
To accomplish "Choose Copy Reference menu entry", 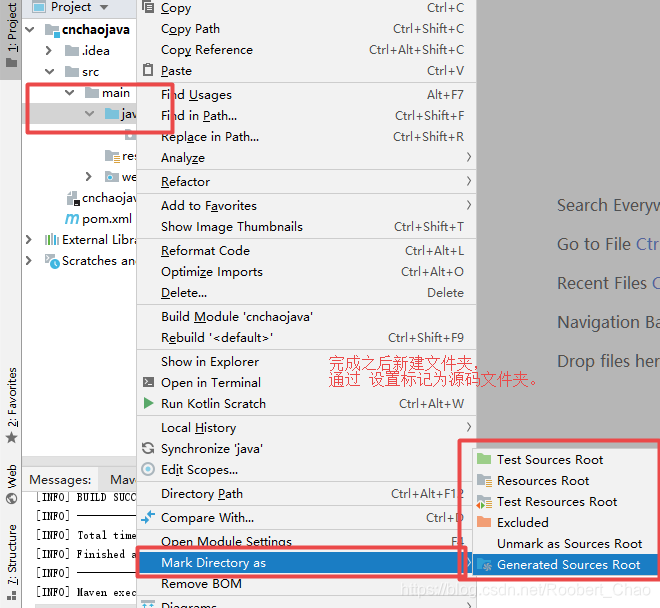I will 306,50.
